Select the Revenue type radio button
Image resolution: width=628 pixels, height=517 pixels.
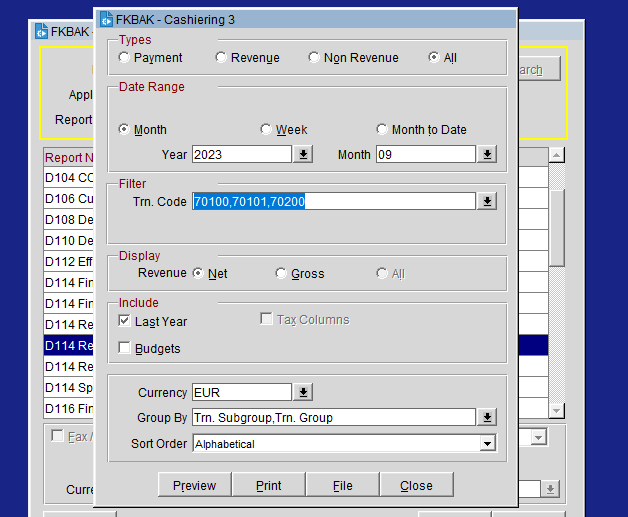pyautogui.click(x=221, y=58)
